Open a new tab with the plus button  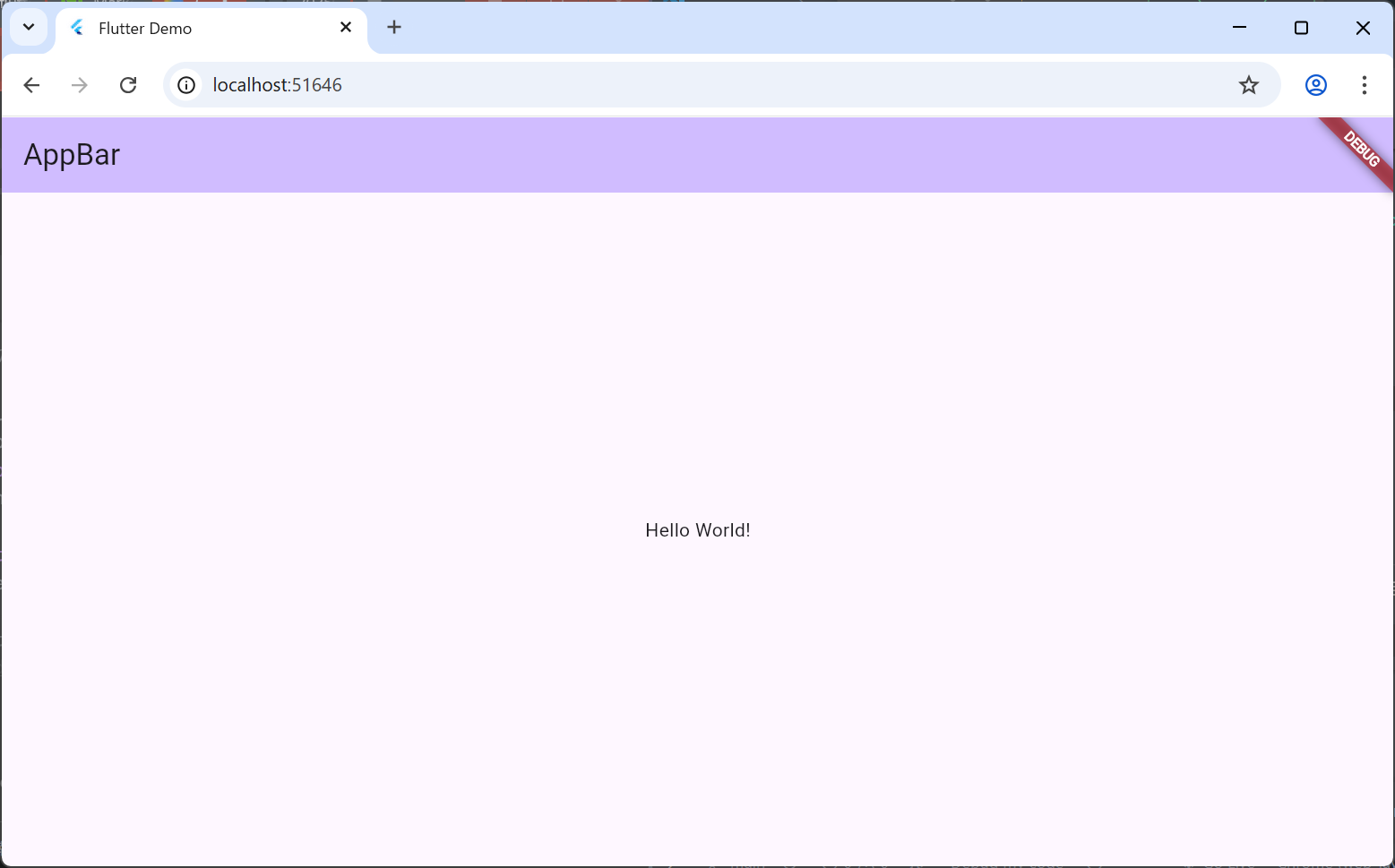(394, 28)
